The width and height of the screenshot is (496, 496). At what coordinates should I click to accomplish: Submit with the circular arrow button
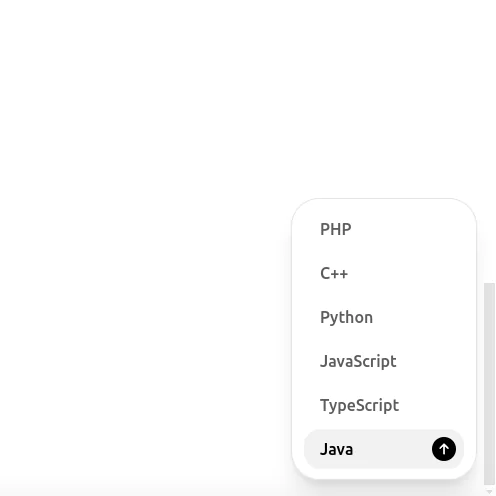pyautogui.click(x=444, y=449)
